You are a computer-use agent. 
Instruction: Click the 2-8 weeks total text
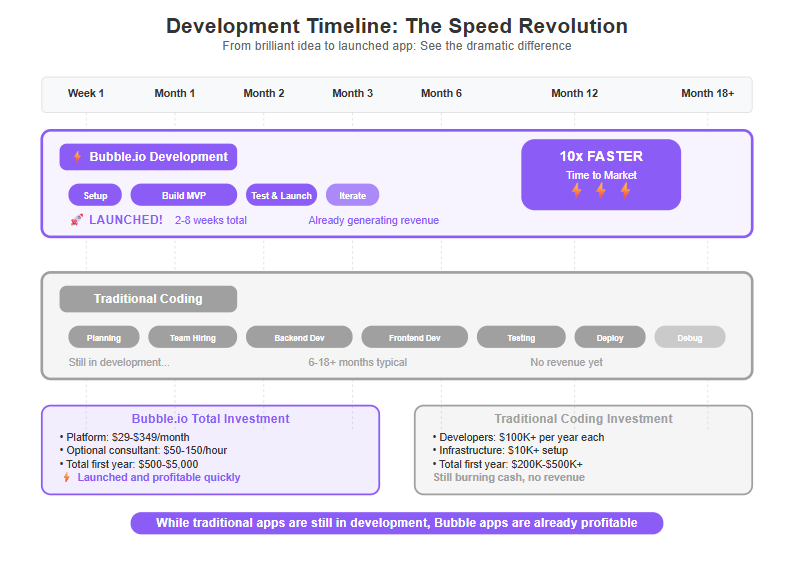211,220
